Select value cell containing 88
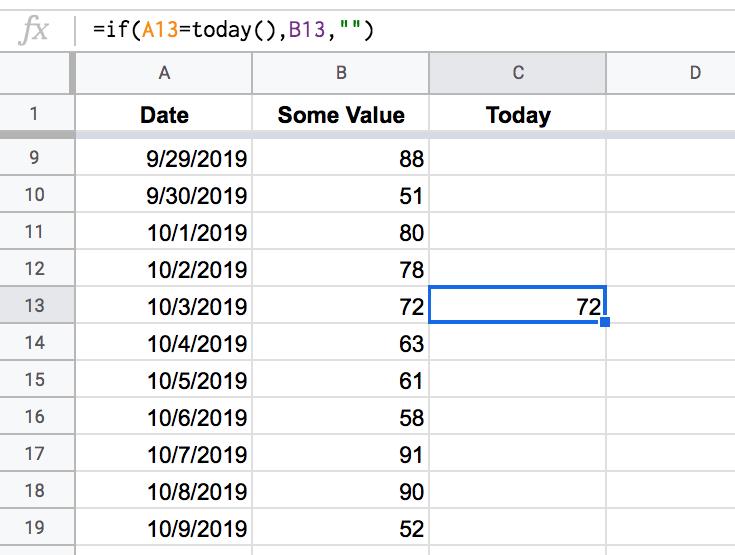The width and height of the screenshot is (735, 555). pos(341,158)
